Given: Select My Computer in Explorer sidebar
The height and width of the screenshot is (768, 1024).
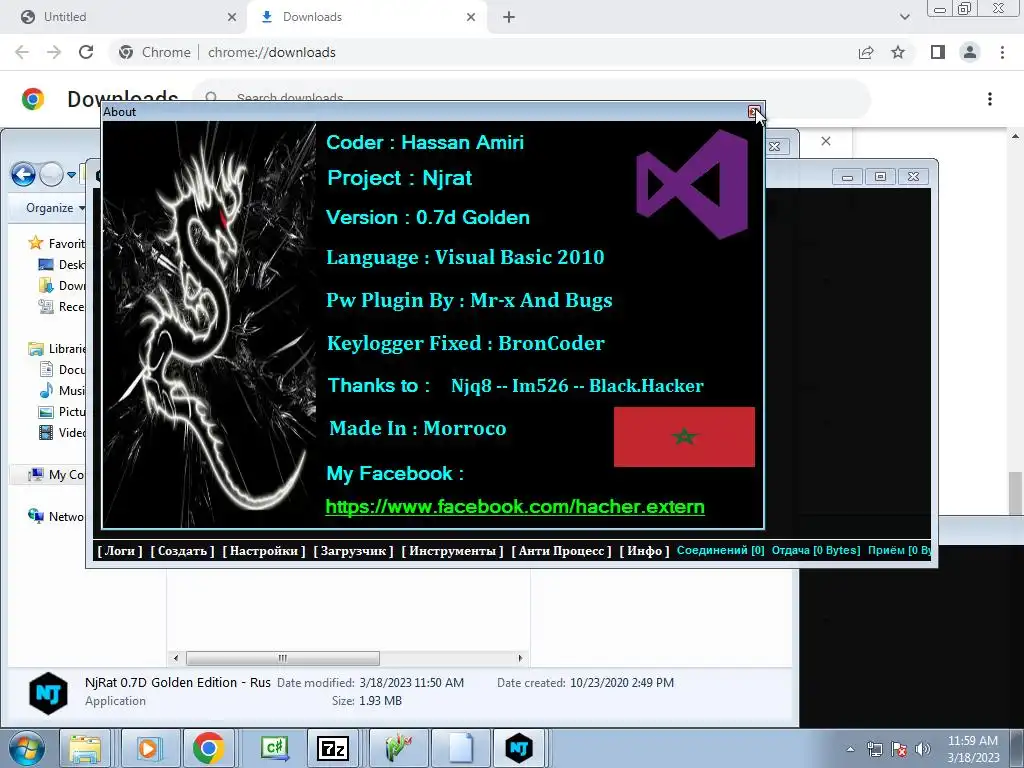Looking at the screenshot, I should click(x=57, y=475).
